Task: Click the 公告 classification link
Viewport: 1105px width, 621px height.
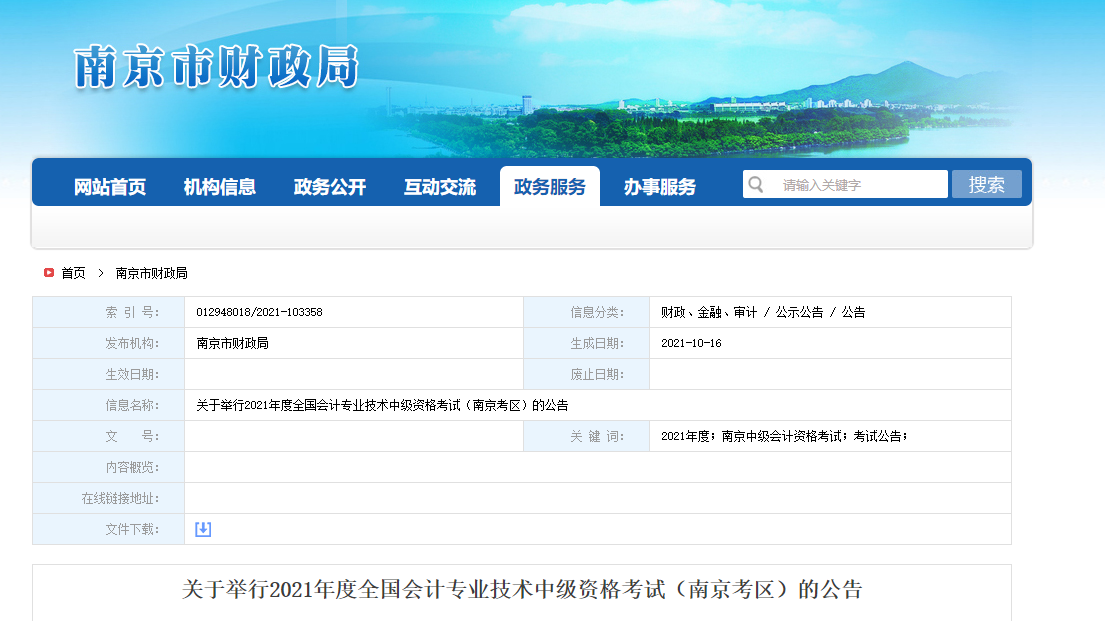Action: point(856,311)
